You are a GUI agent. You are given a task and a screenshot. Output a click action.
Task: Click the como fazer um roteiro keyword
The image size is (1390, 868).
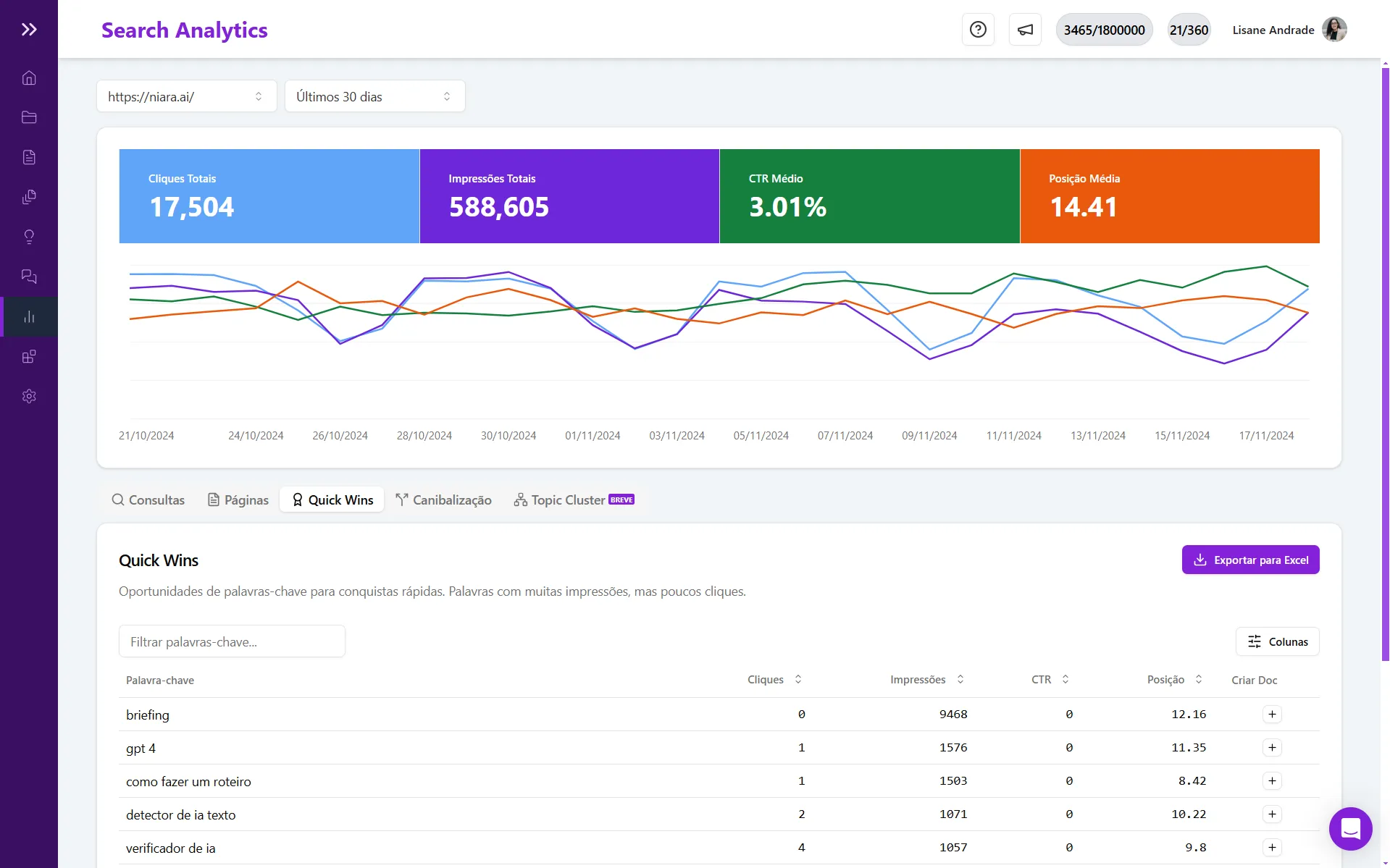pyautogui.click(x=188, y=781)
